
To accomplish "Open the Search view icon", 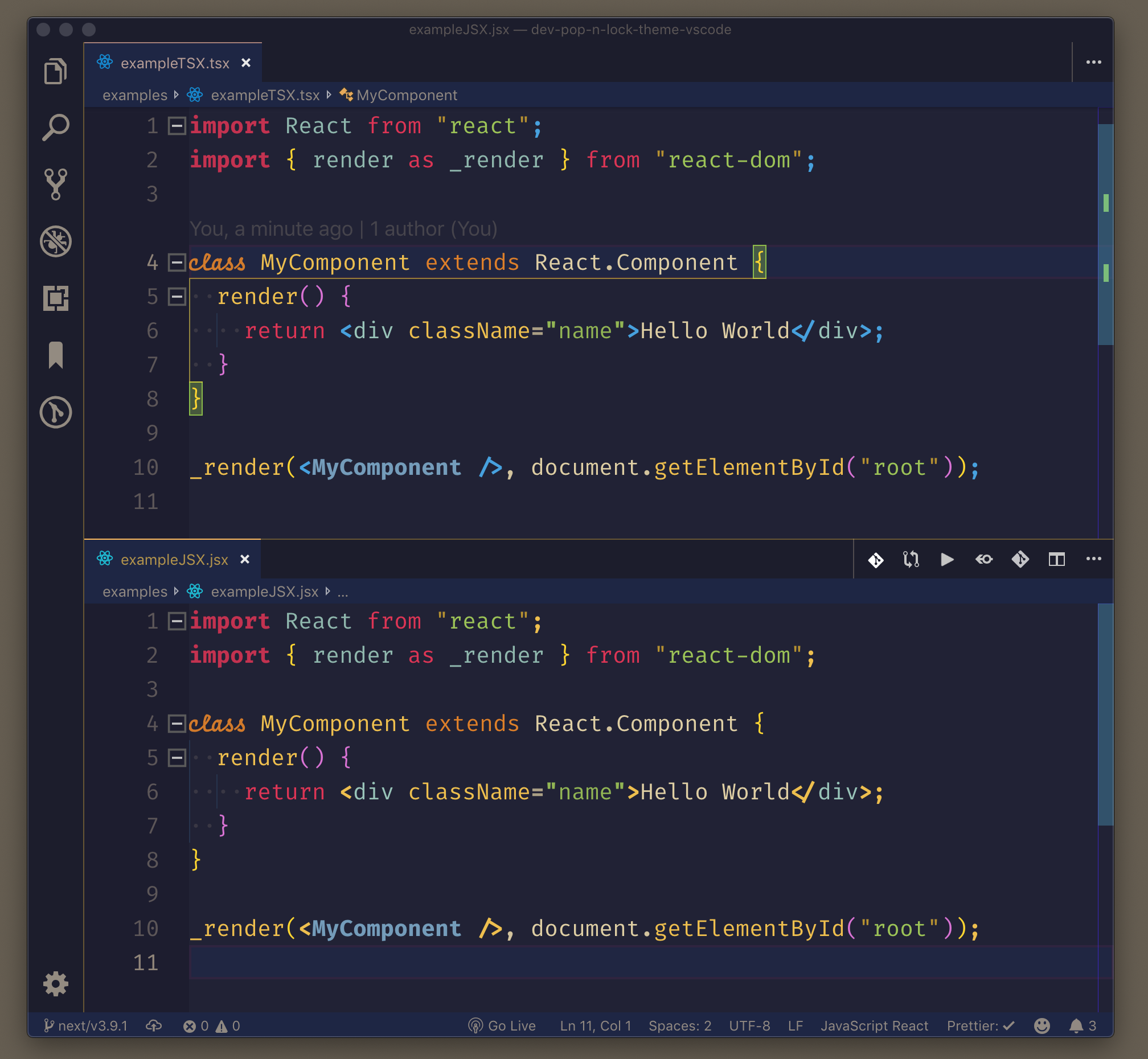I will [56, 127].
